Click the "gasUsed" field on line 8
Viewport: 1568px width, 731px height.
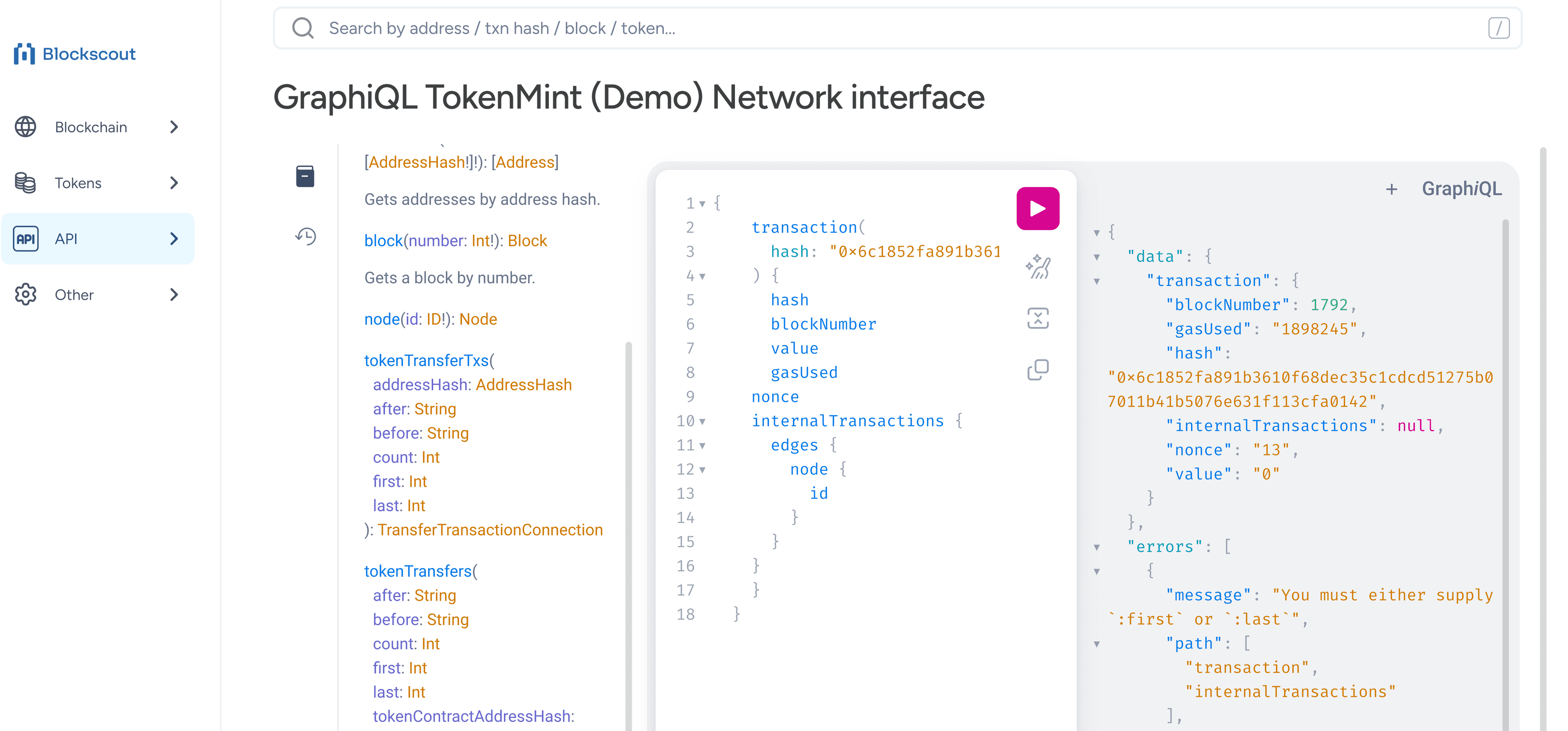[804, 372]
